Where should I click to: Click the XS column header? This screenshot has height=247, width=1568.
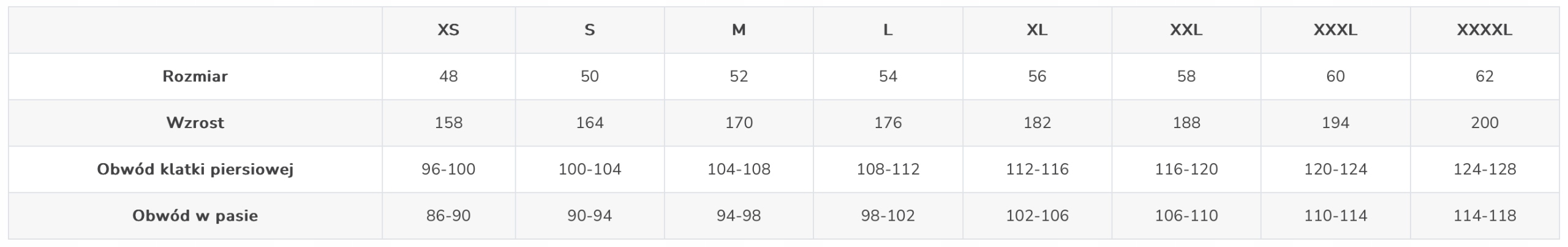(x=448, y=30)
